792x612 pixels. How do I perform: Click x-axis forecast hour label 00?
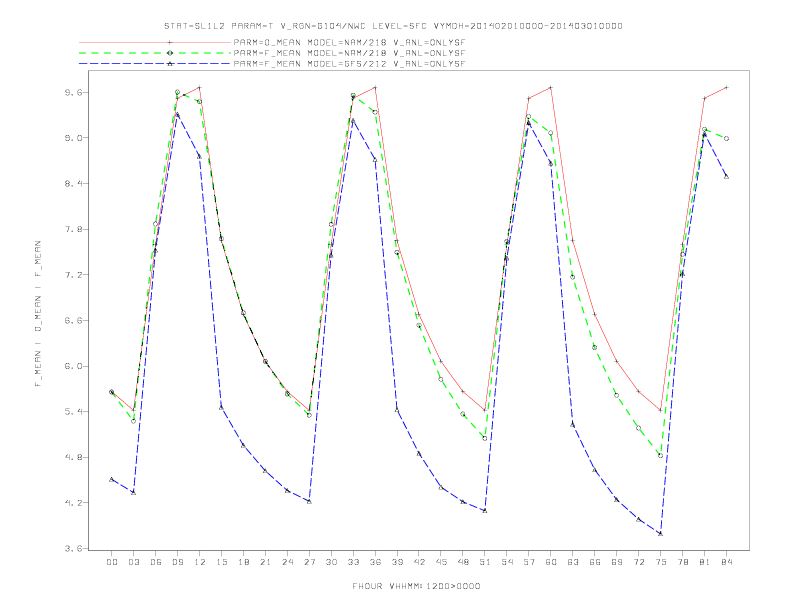[112, 562]
